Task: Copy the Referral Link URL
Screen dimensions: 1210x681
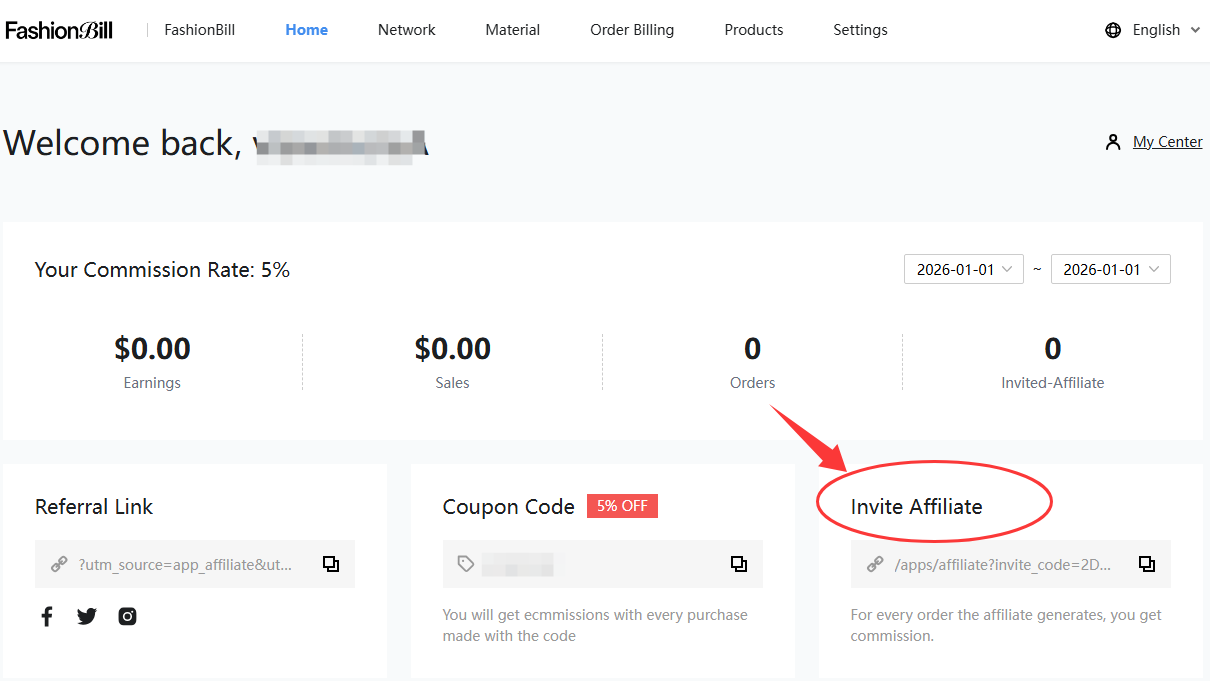Action: tap(331, 564)
